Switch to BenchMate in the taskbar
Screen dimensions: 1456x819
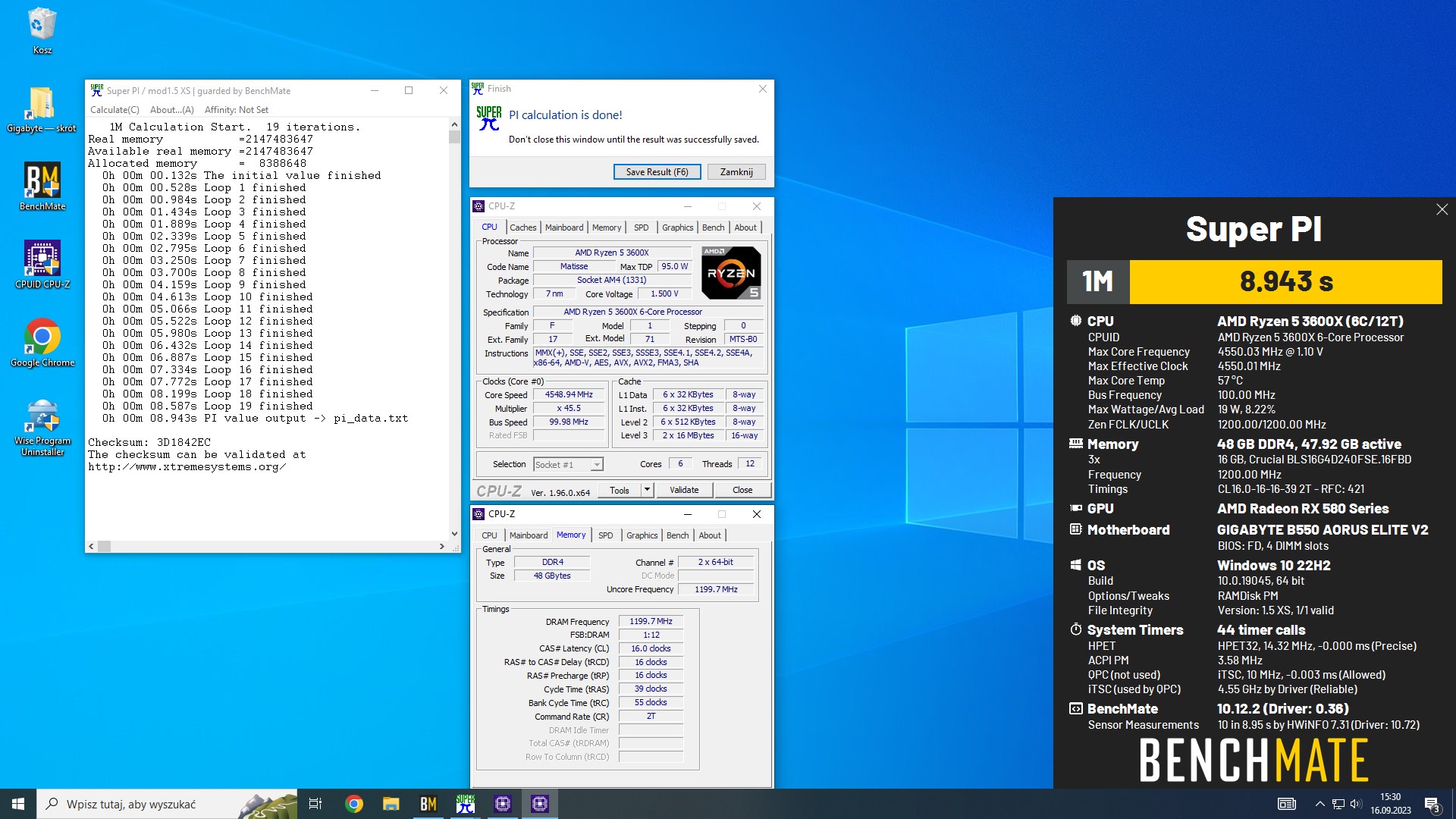pyautogui.click(x=428, y=804)
